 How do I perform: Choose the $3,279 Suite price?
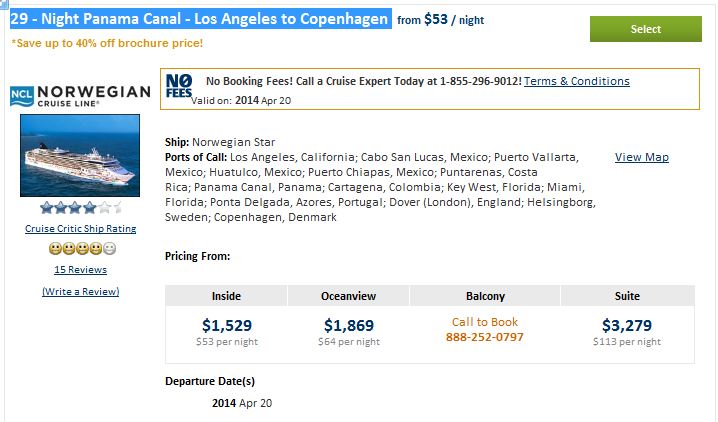click(627, 325)
